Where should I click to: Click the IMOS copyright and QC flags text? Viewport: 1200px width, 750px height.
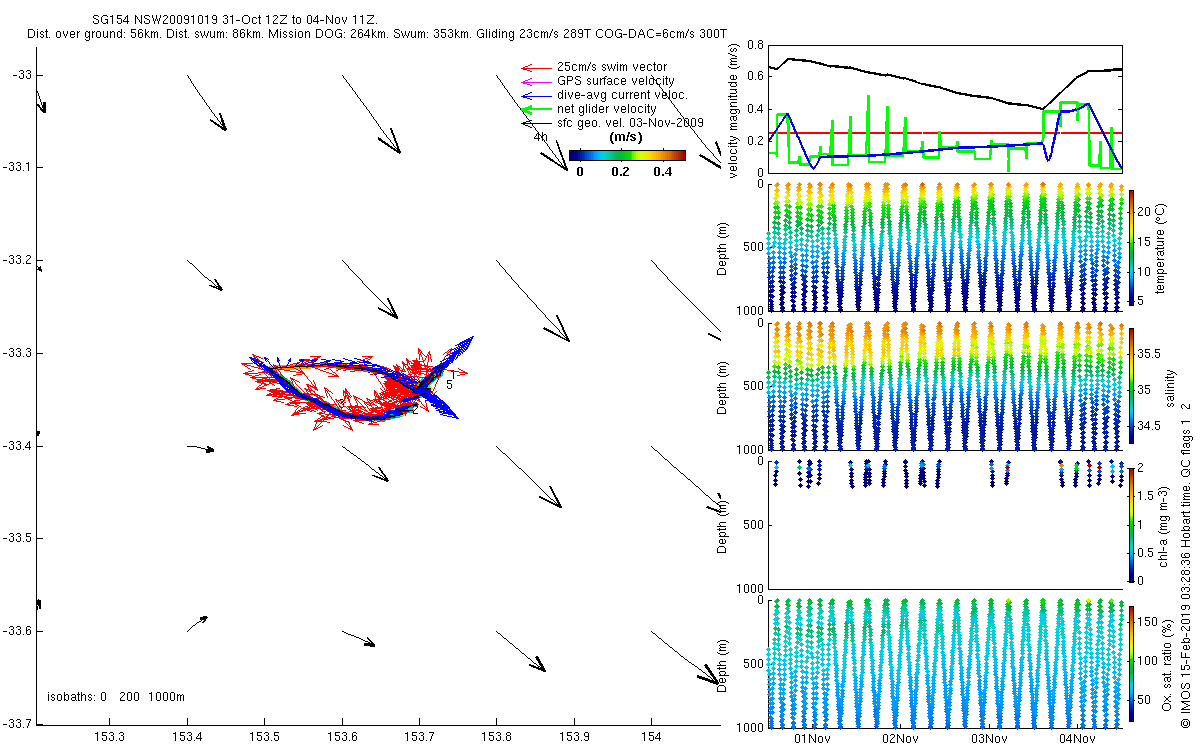1186,564
